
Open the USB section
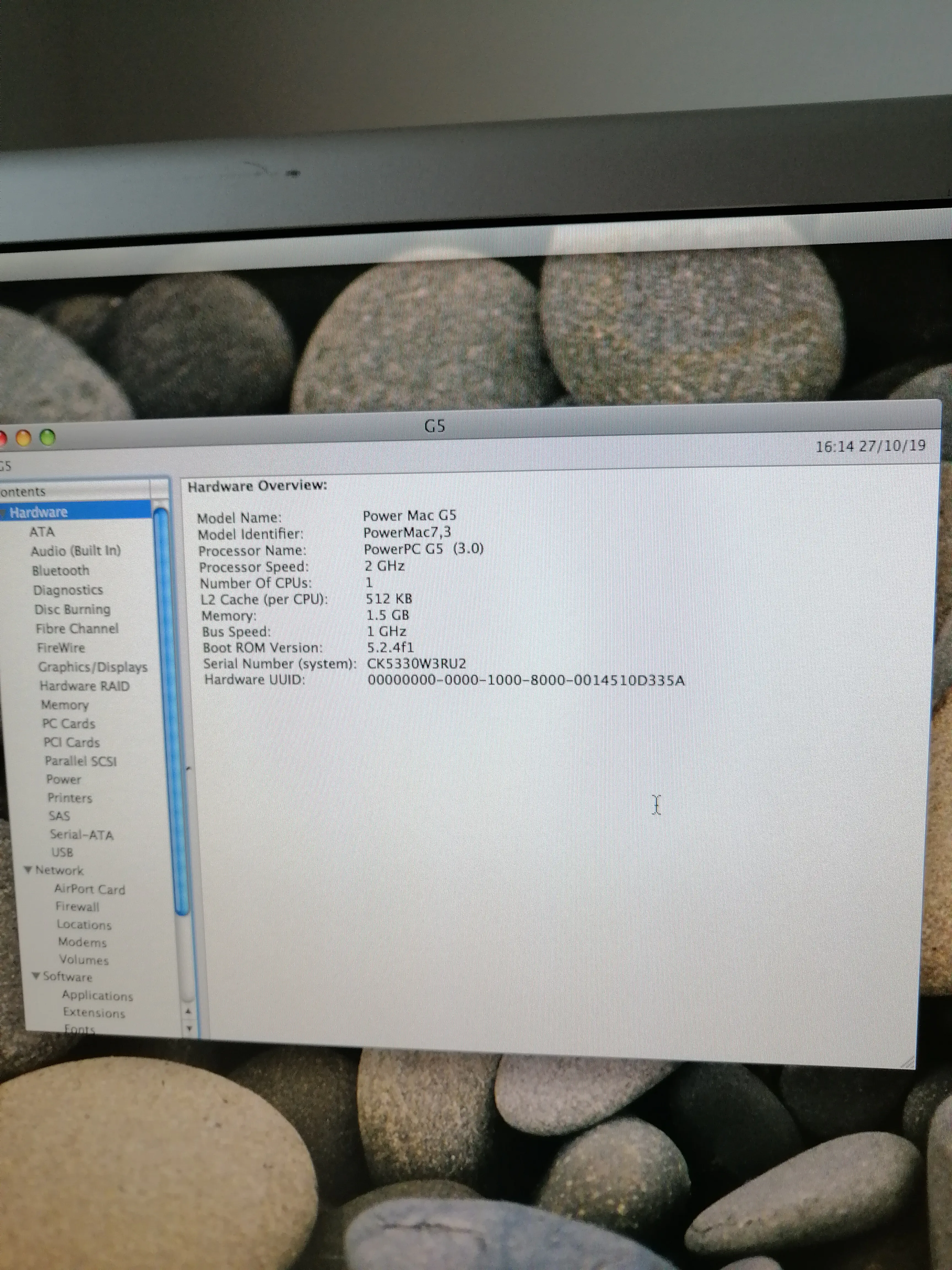[62, 852]
